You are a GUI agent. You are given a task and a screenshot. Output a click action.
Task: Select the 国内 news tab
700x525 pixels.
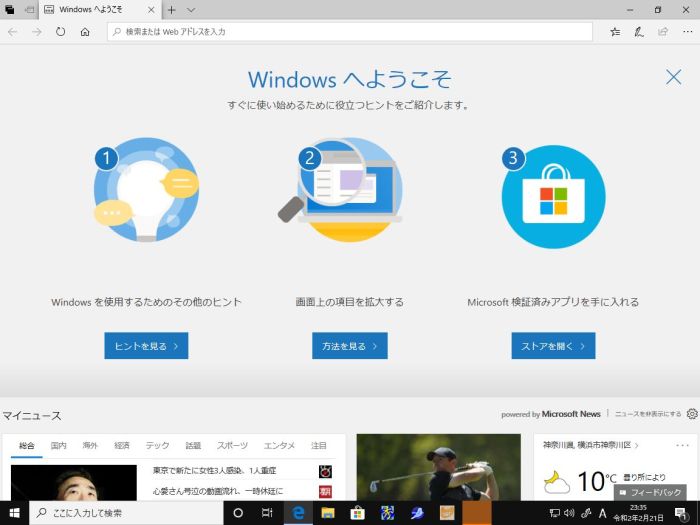tap(58, 445)
